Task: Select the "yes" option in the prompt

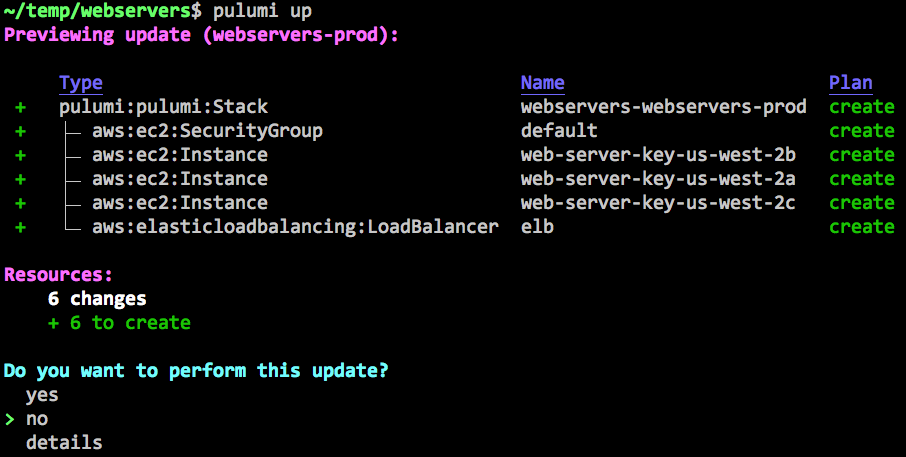Action: (x=42, y=395)
